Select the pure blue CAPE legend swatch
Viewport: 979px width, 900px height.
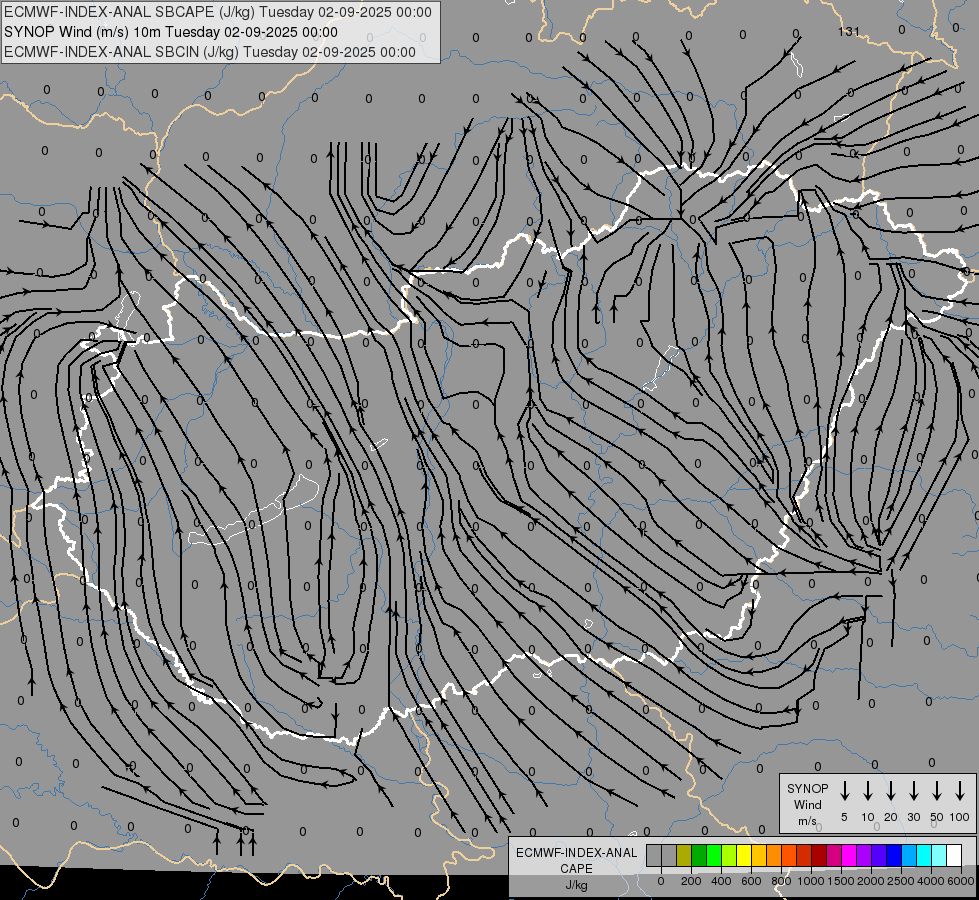pyautogui.click(x=895, y=855)
